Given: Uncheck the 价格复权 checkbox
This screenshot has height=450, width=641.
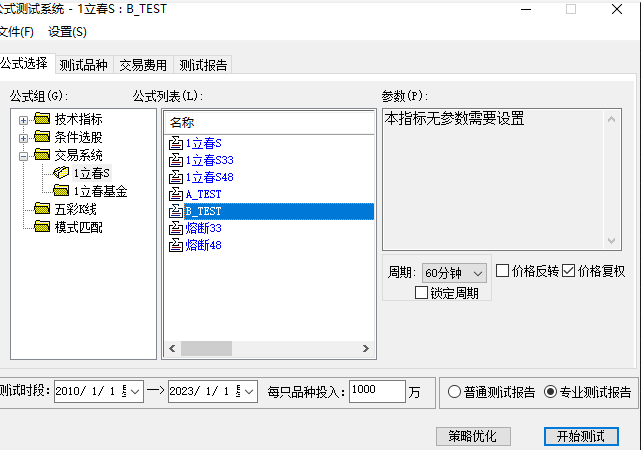Looking at the screenshot, I should tap(569, 271).
